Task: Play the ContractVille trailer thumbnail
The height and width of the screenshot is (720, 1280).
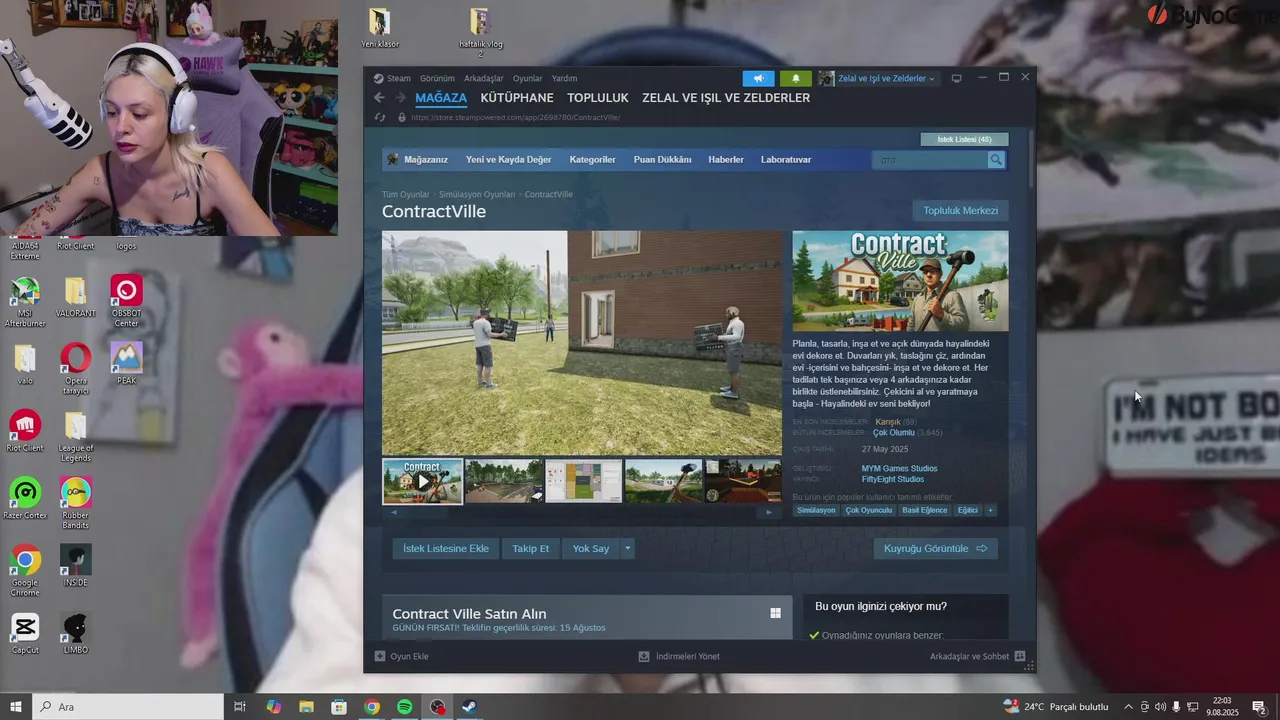Action: 423,482
